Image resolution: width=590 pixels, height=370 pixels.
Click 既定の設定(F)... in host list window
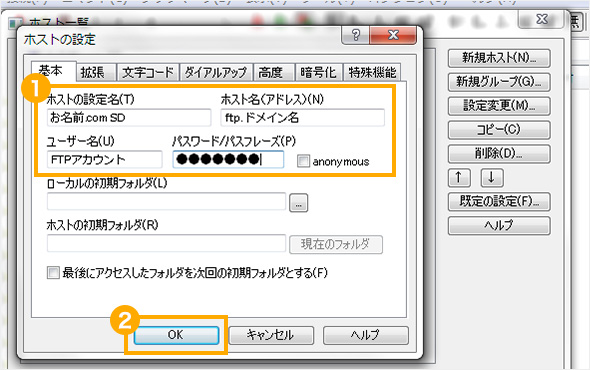pos(499,202)
